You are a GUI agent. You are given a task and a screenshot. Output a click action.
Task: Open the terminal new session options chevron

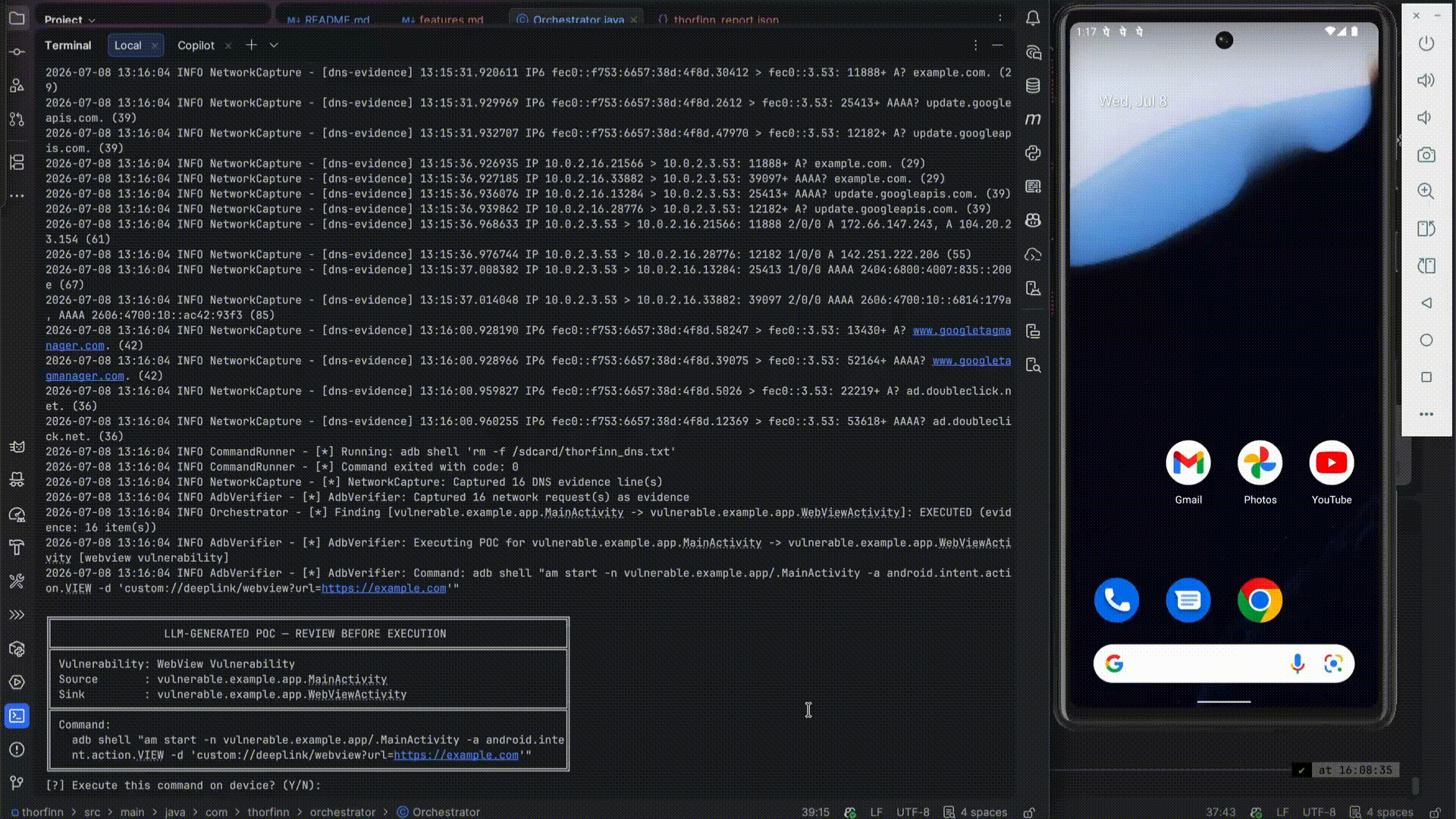click(274, 45)
